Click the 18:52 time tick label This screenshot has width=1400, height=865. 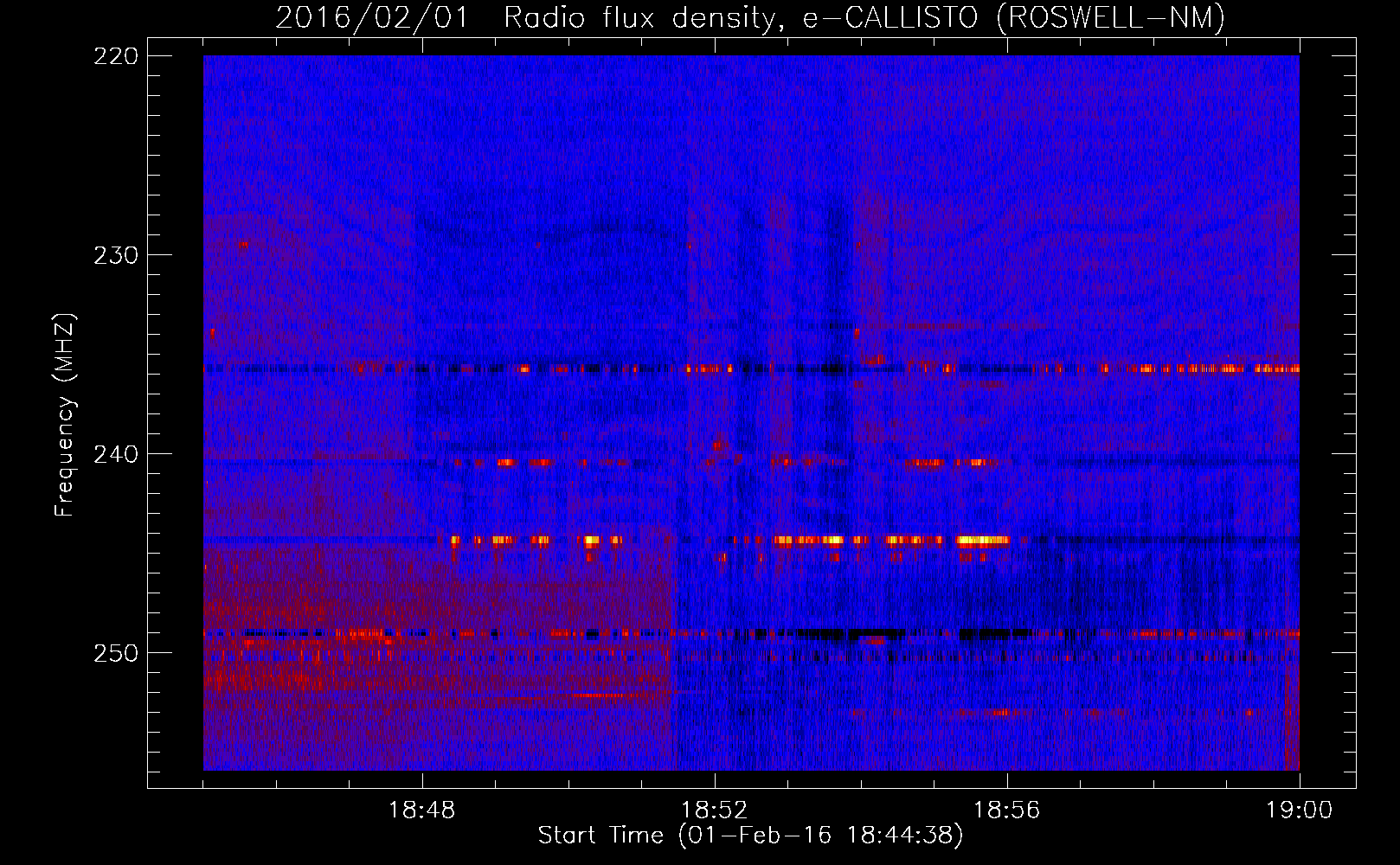coord(715,811)
